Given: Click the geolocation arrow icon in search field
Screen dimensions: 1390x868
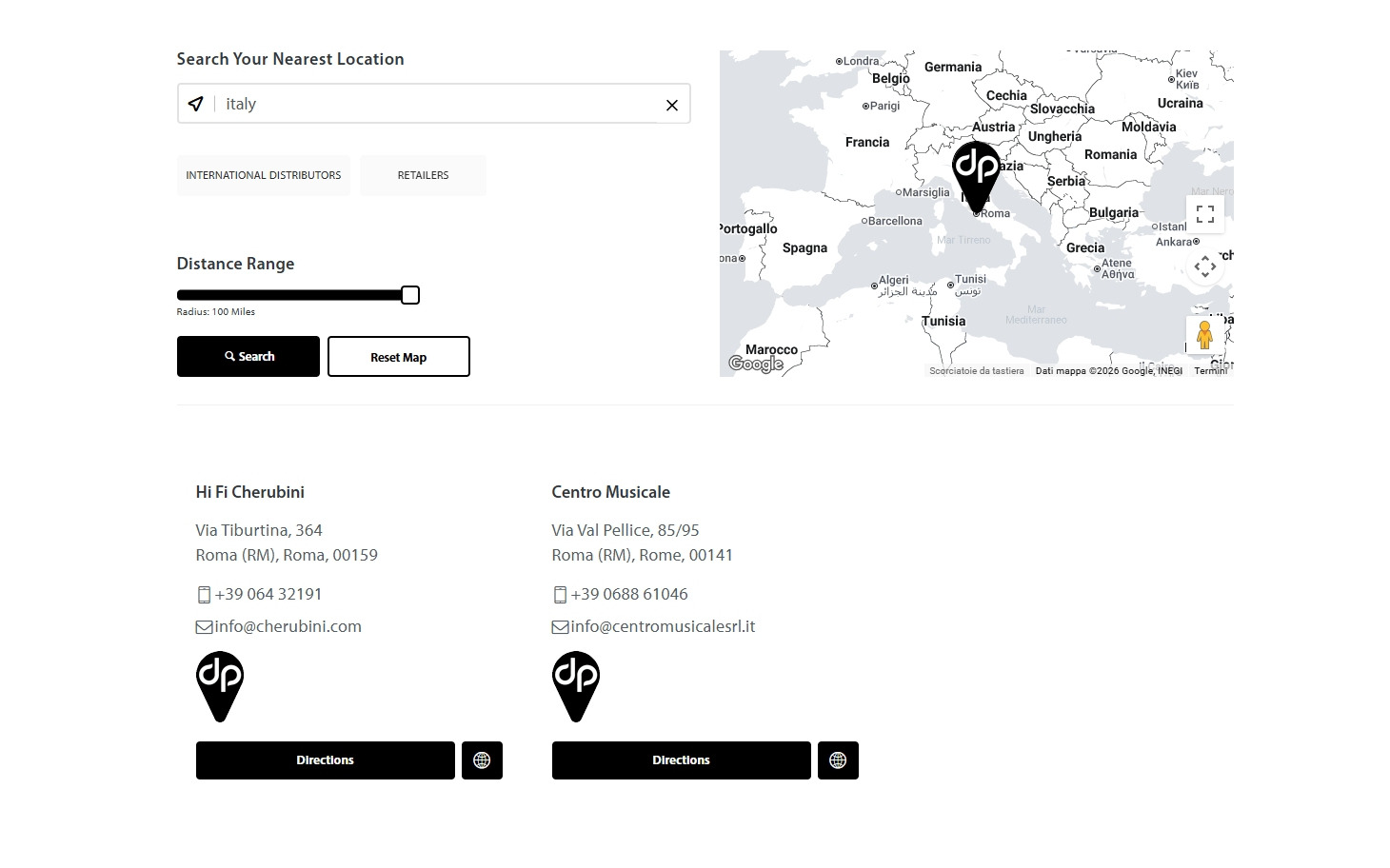Looking at the screenshot, I should click(195, 104).
